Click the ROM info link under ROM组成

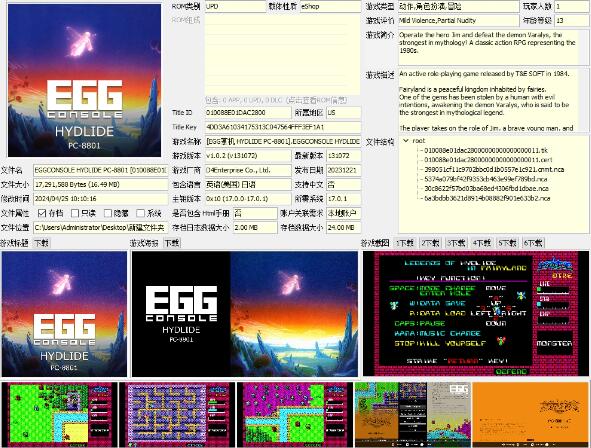(276, 100)
